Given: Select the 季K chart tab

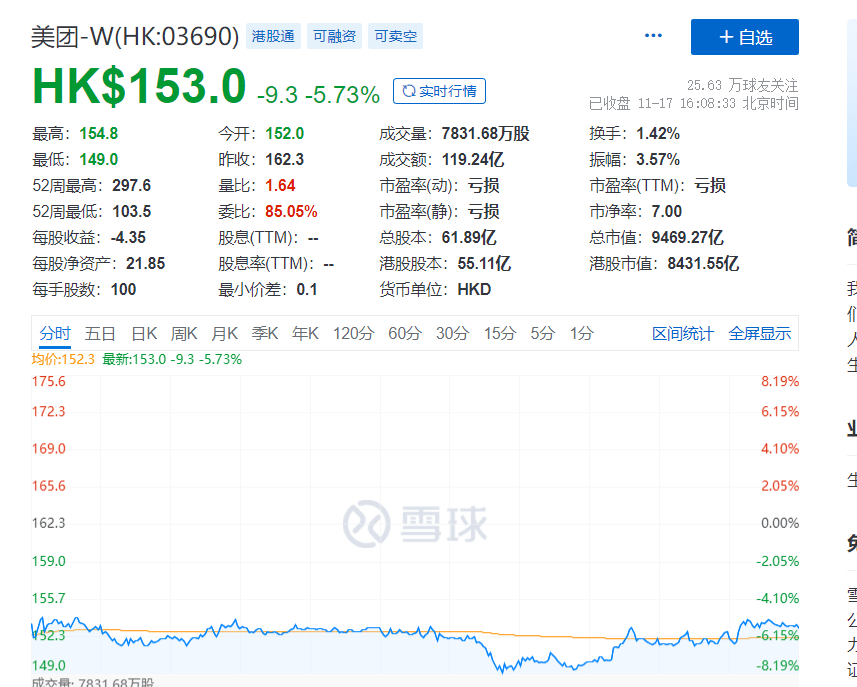Looking at the screenshot, I should (265, 334).
